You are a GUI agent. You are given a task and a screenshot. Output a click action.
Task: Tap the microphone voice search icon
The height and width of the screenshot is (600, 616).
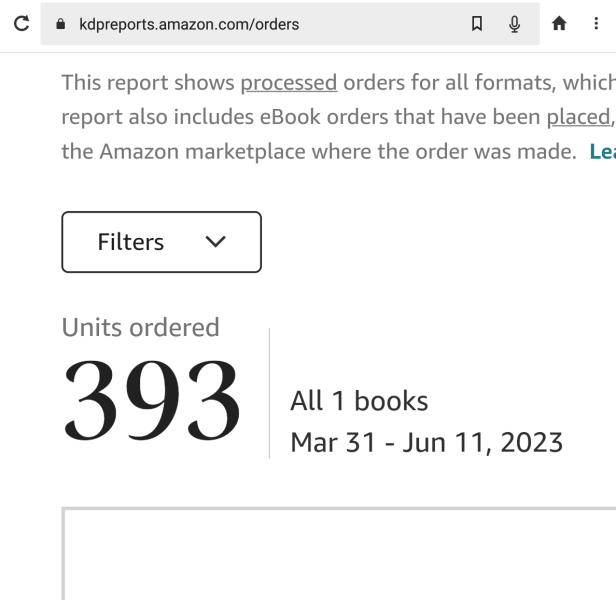pyautogui.click(x=514, y=24)
